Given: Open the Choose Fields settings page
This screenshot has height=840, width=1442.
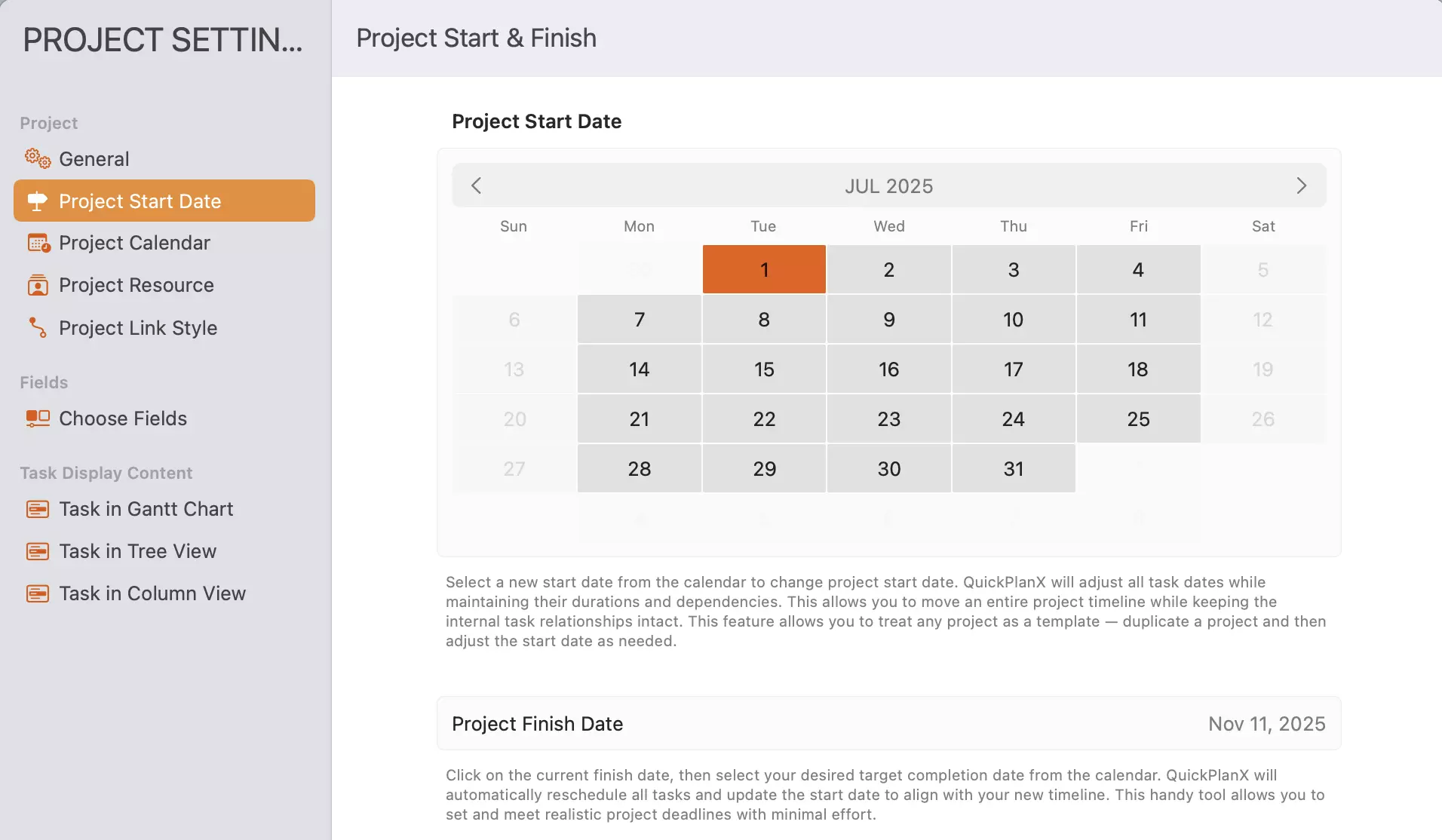Looking at the screenshot, I should pos(123,418).
